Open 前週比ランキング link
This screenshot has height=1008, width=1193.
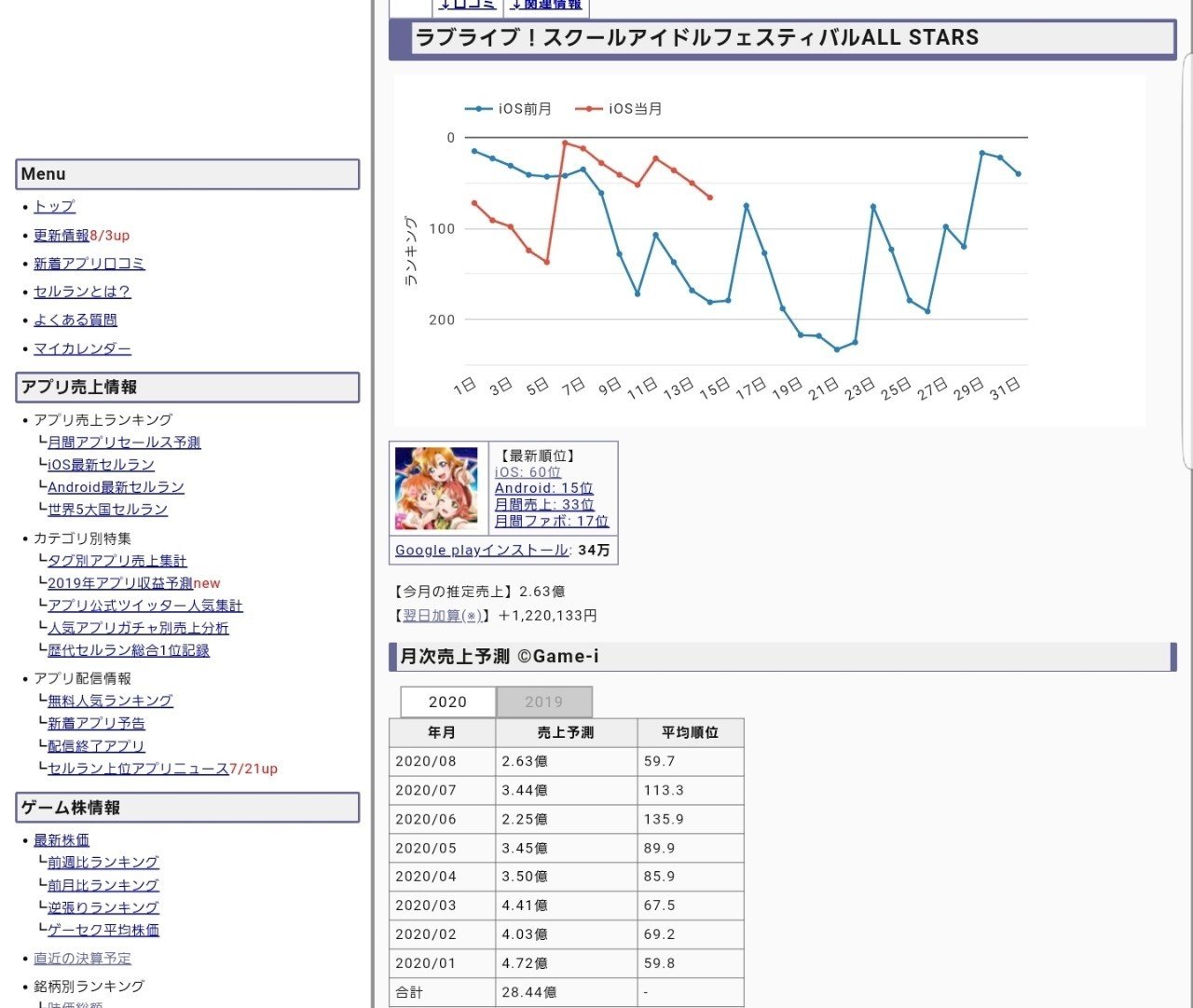(103, 863)
